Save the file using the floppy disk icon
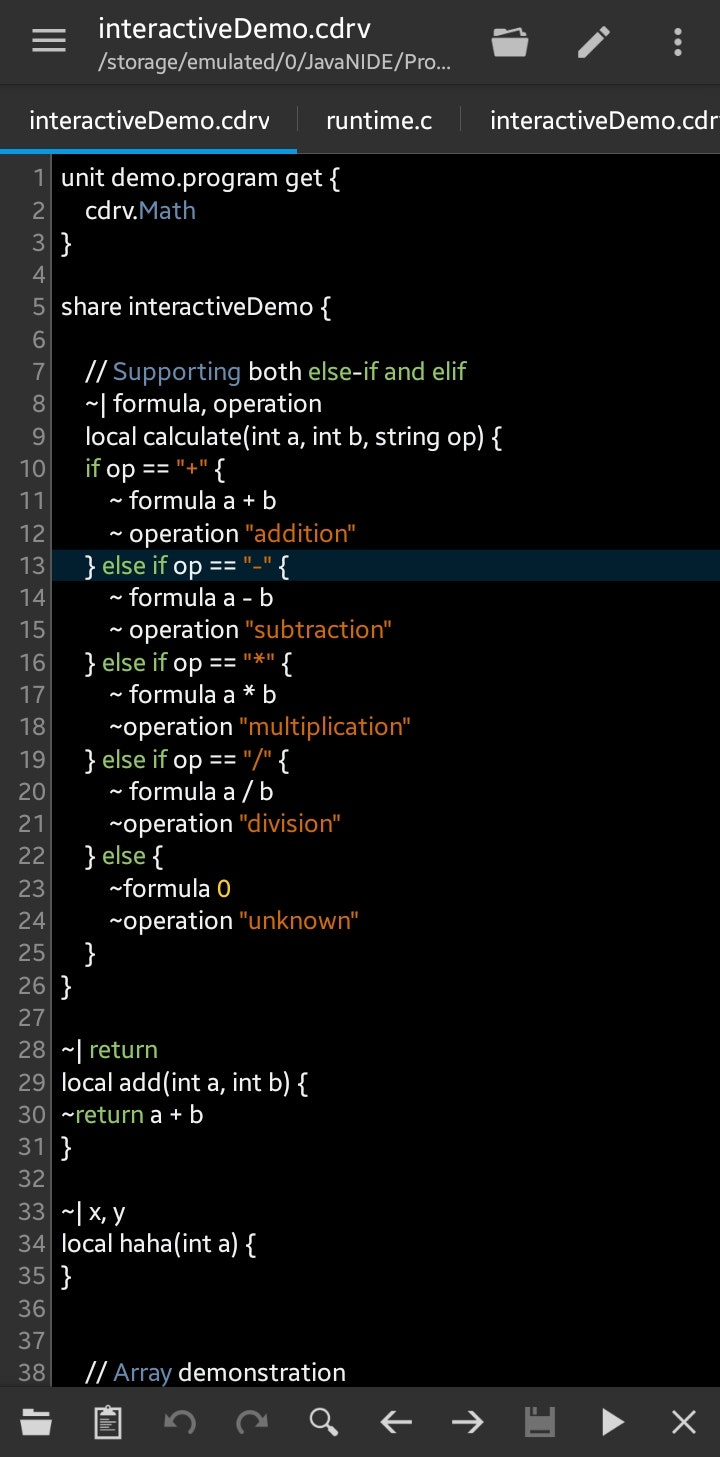The height and width of the screenshot is (1457, 720). (539, 1421)
